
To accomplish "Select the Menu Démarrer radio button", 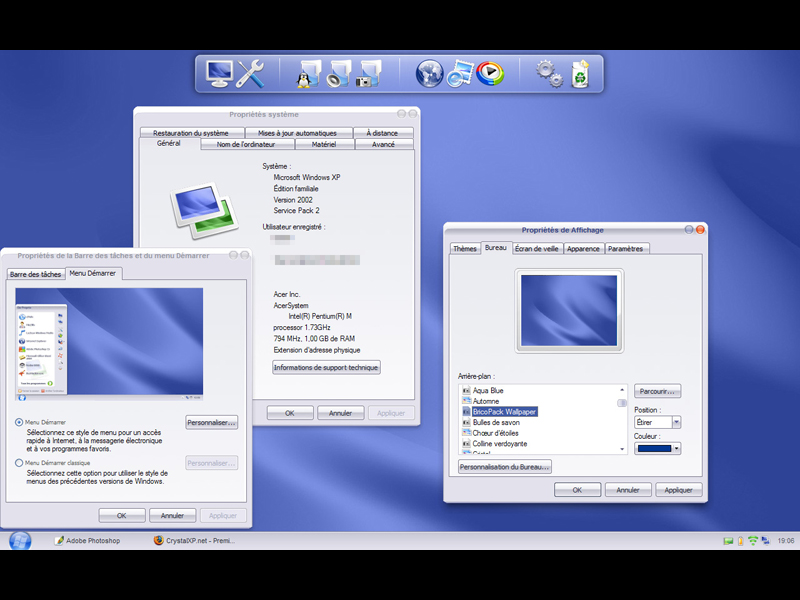I will pos(19,422).
